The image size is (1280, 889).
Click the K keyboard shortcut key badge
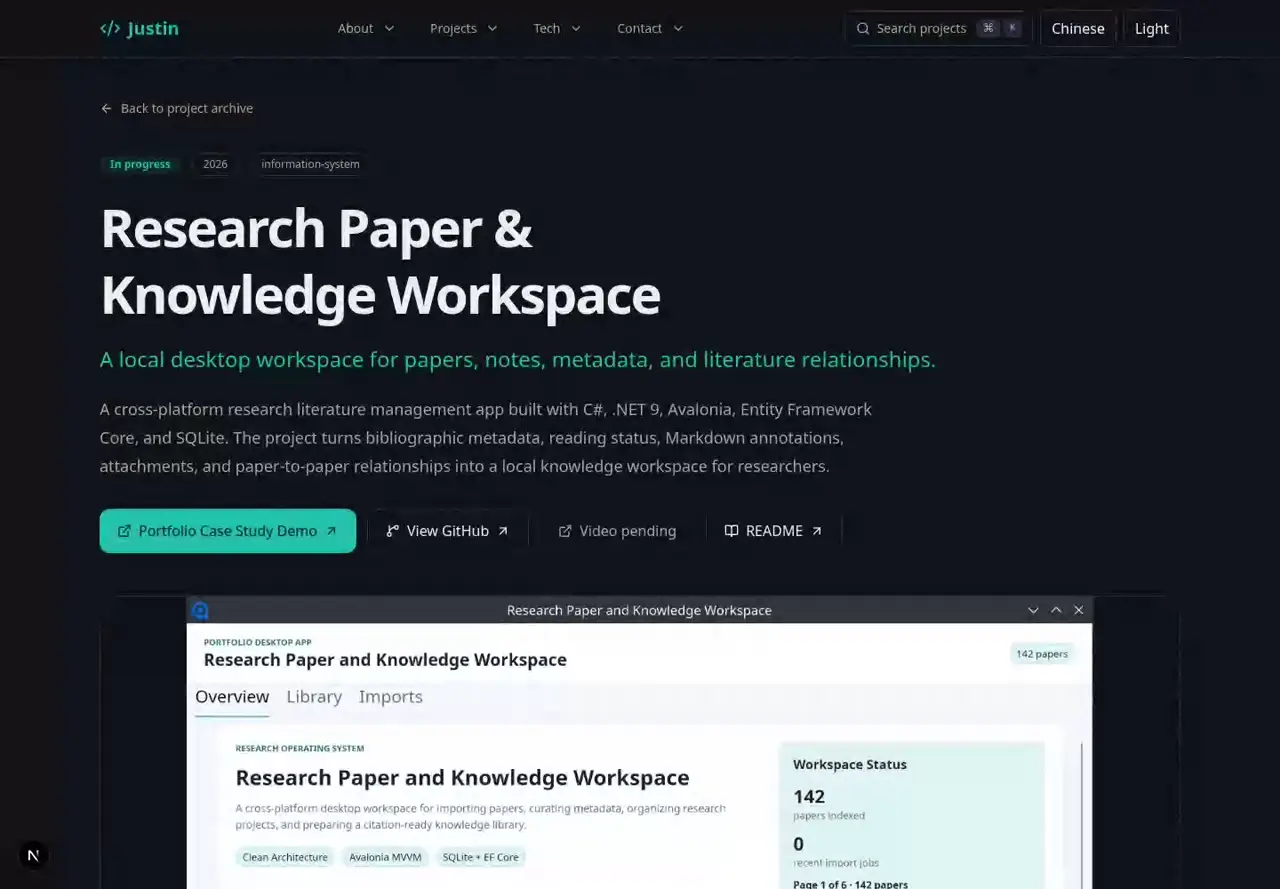coord(1013,28)
